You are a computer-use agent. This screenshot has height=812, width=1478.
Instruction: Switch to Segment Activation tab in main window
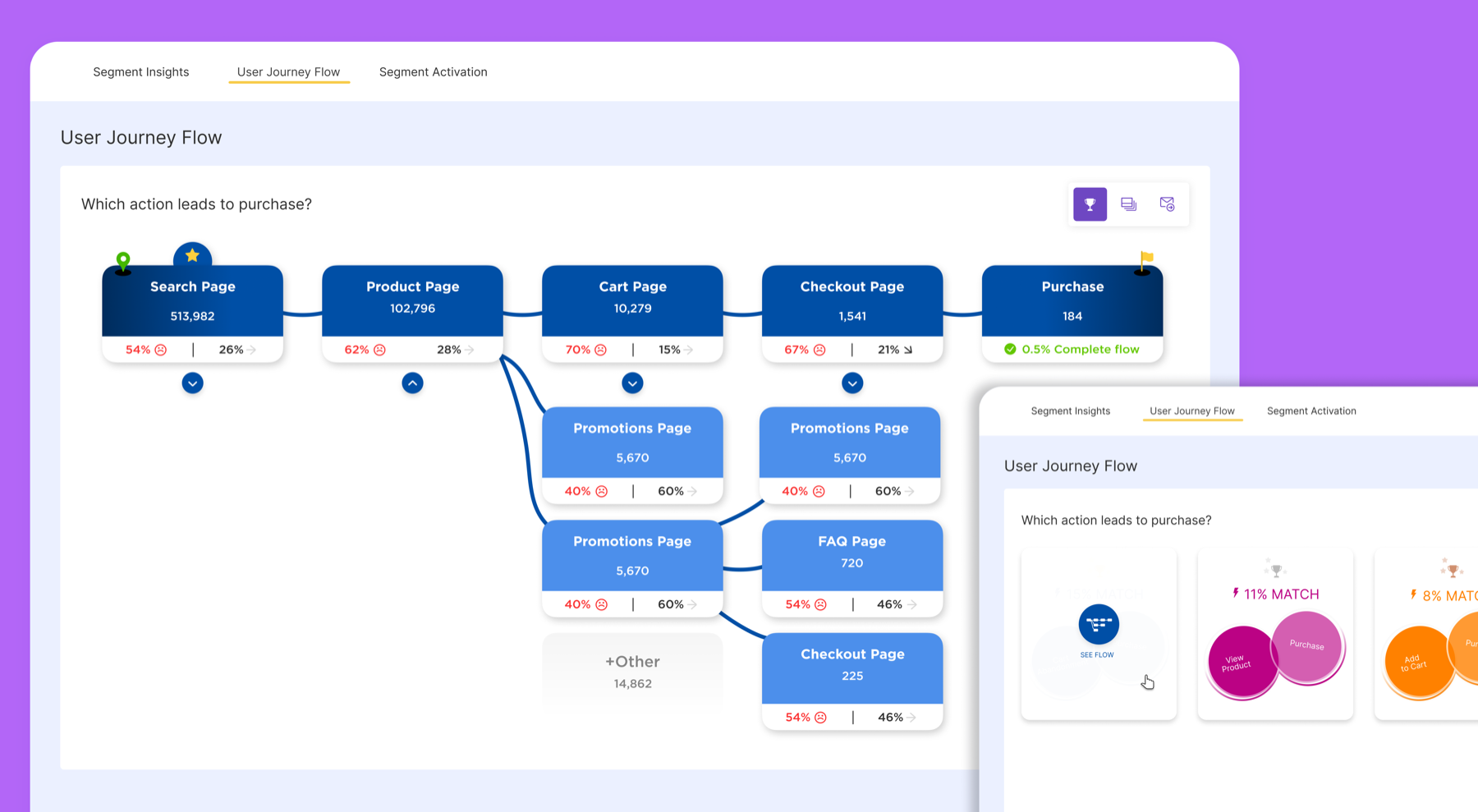coord(433,72)
